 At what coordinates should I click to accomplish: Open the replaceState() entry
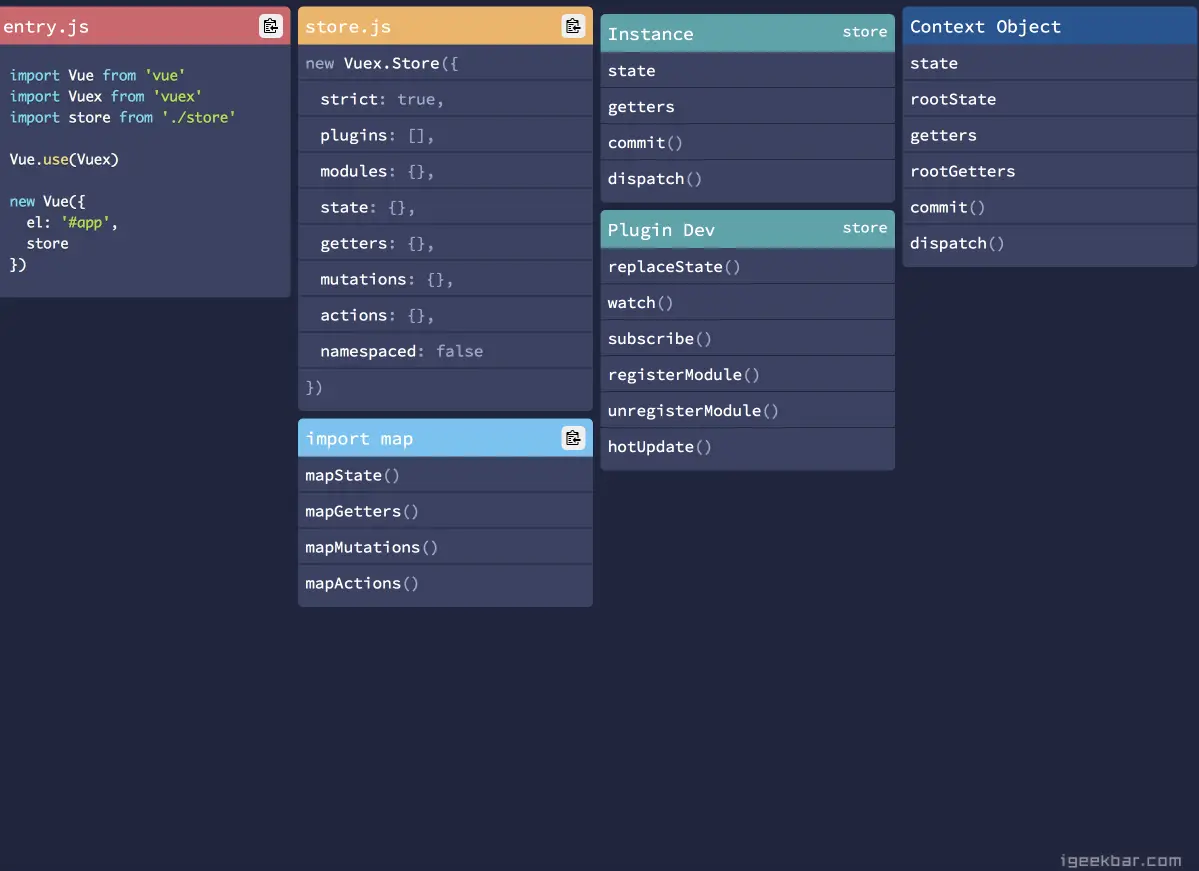pyautogui.click(x=747, y=266)
